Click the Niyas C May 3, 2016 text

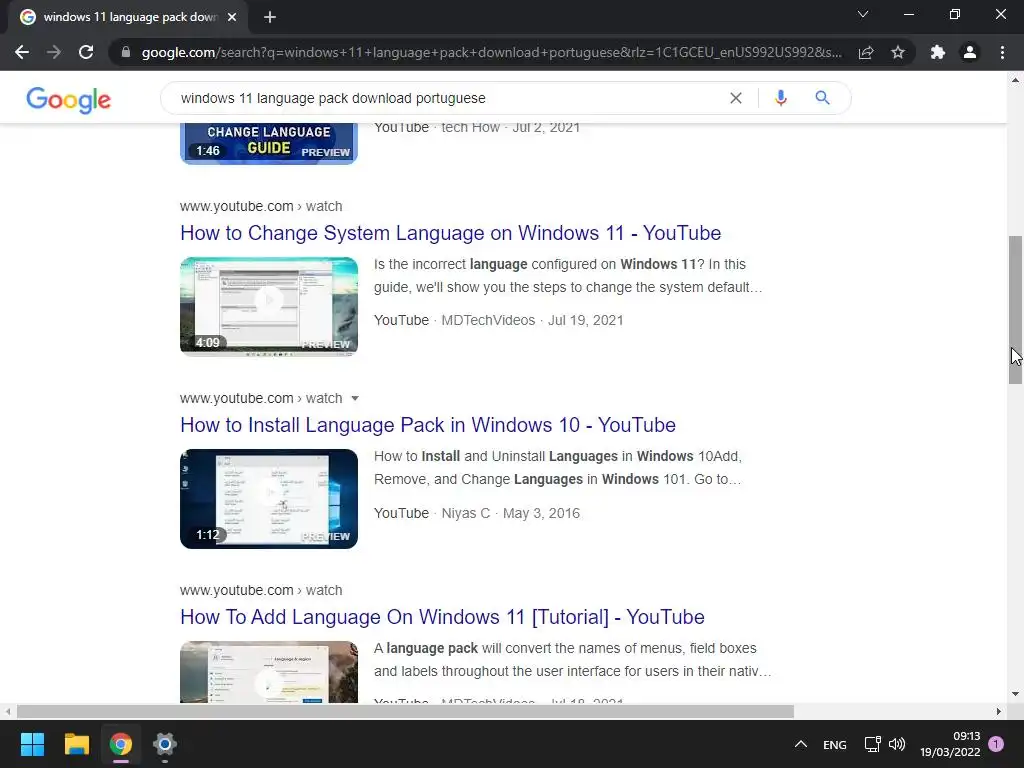point(511,513)
